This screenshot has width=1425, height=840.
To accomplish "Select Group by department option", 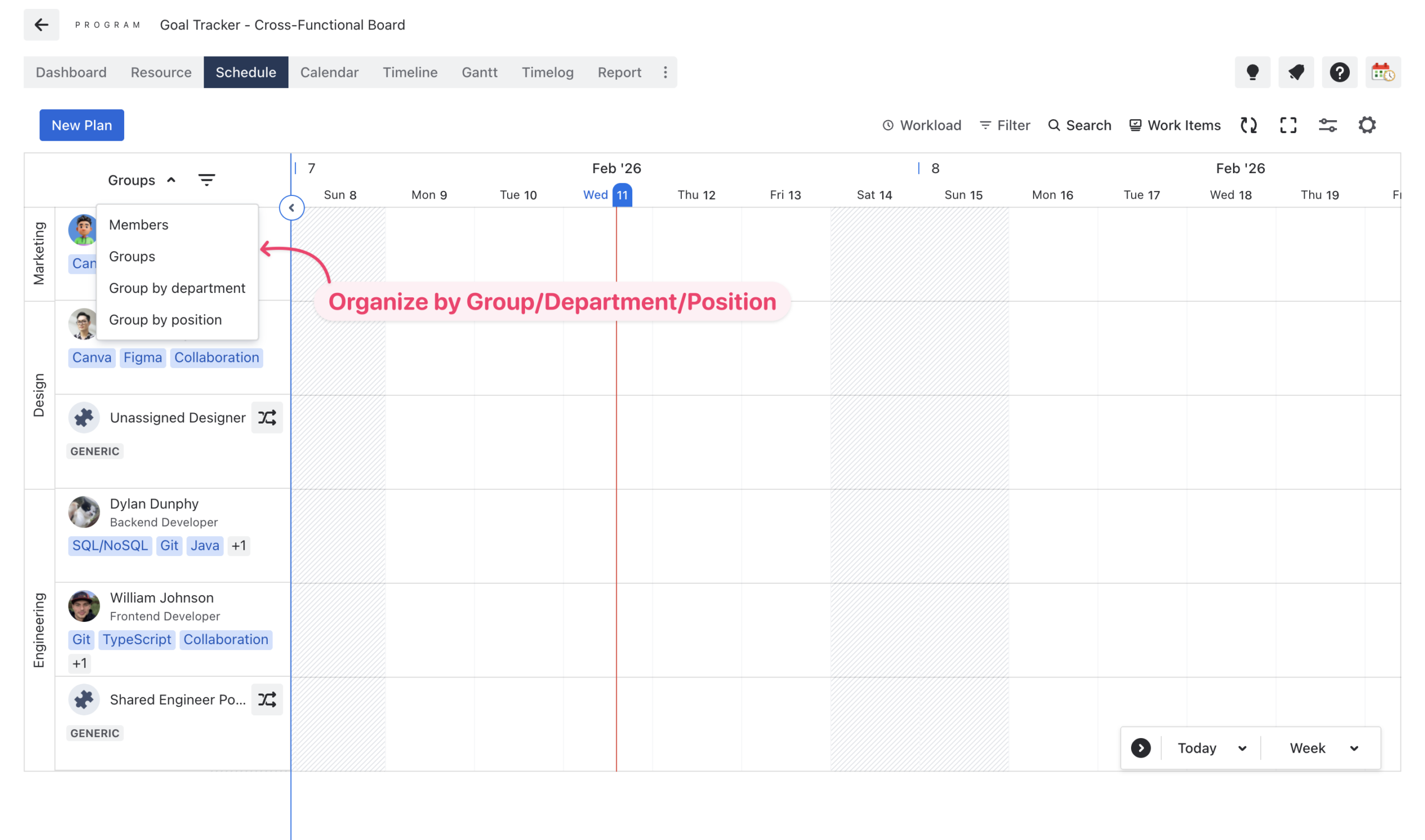I will point(176,288).
